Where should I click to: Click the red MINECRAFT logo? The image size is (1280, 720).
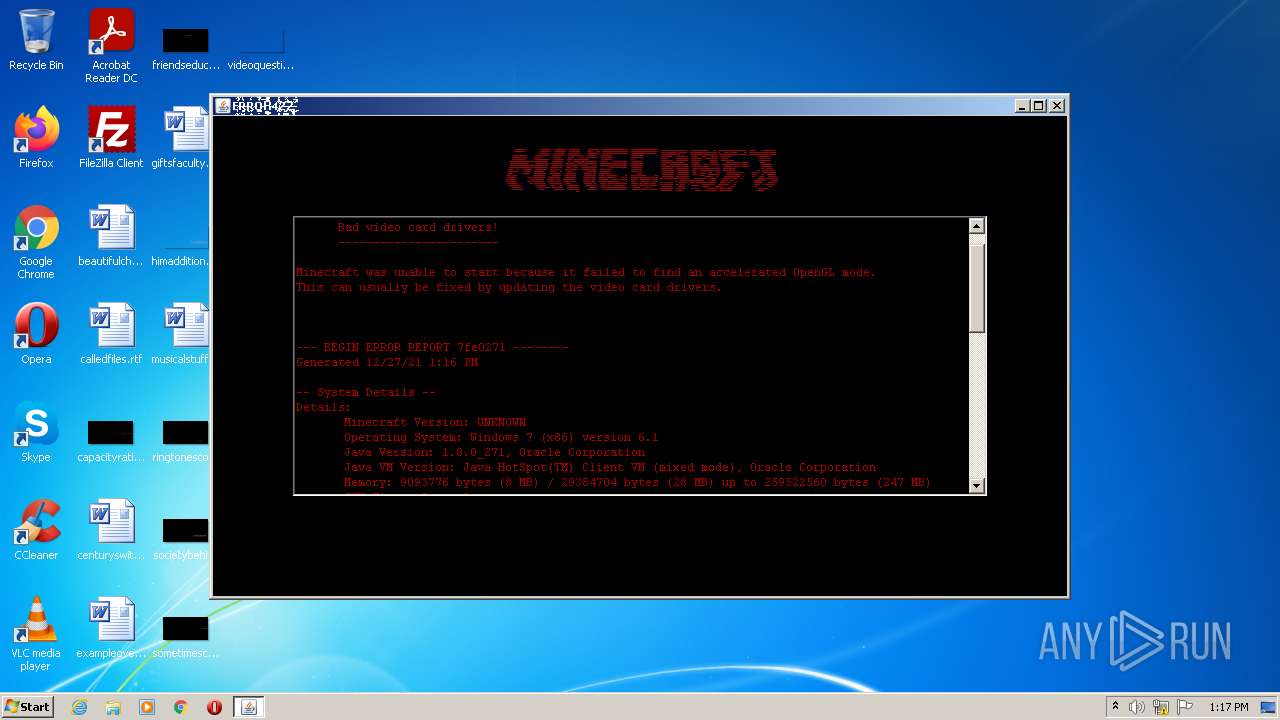pyautogui.click(x=641, y=170)
